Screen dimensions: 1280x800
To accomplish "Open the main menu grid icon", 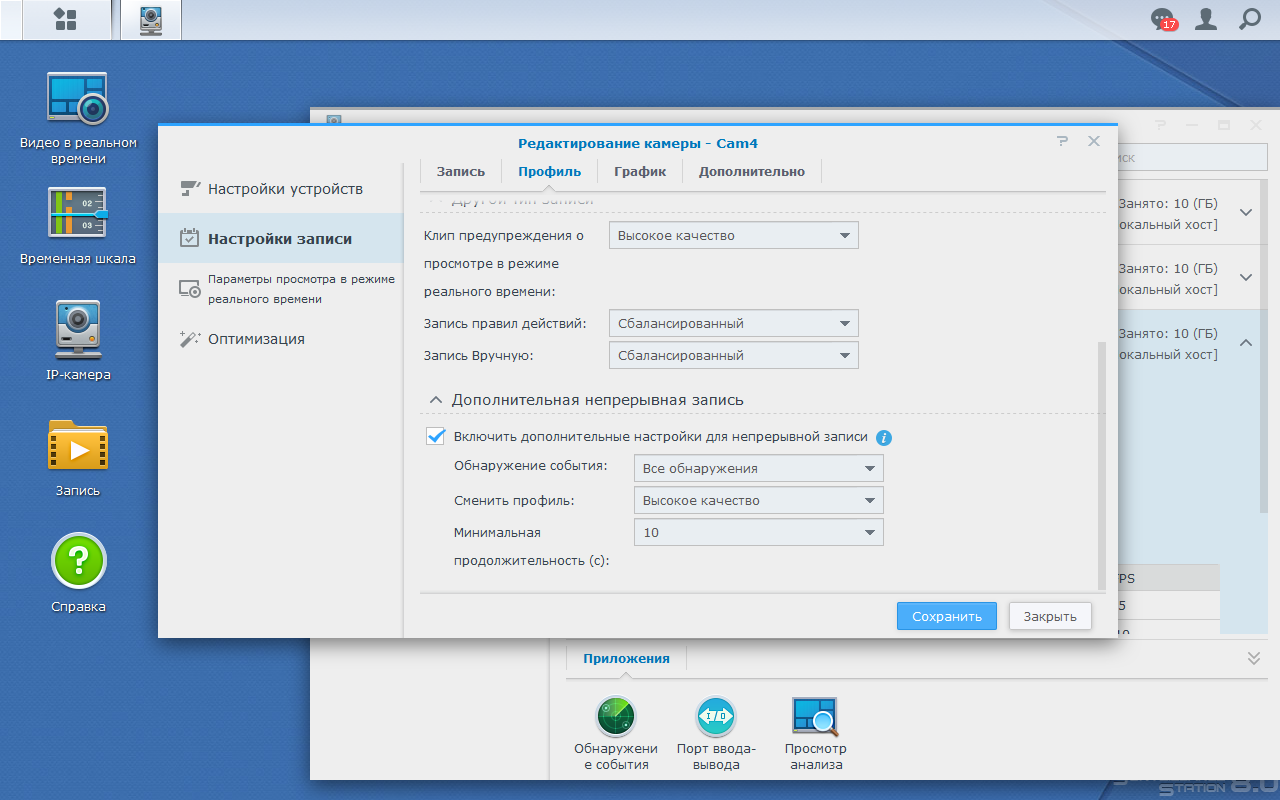I will [66, 19].
